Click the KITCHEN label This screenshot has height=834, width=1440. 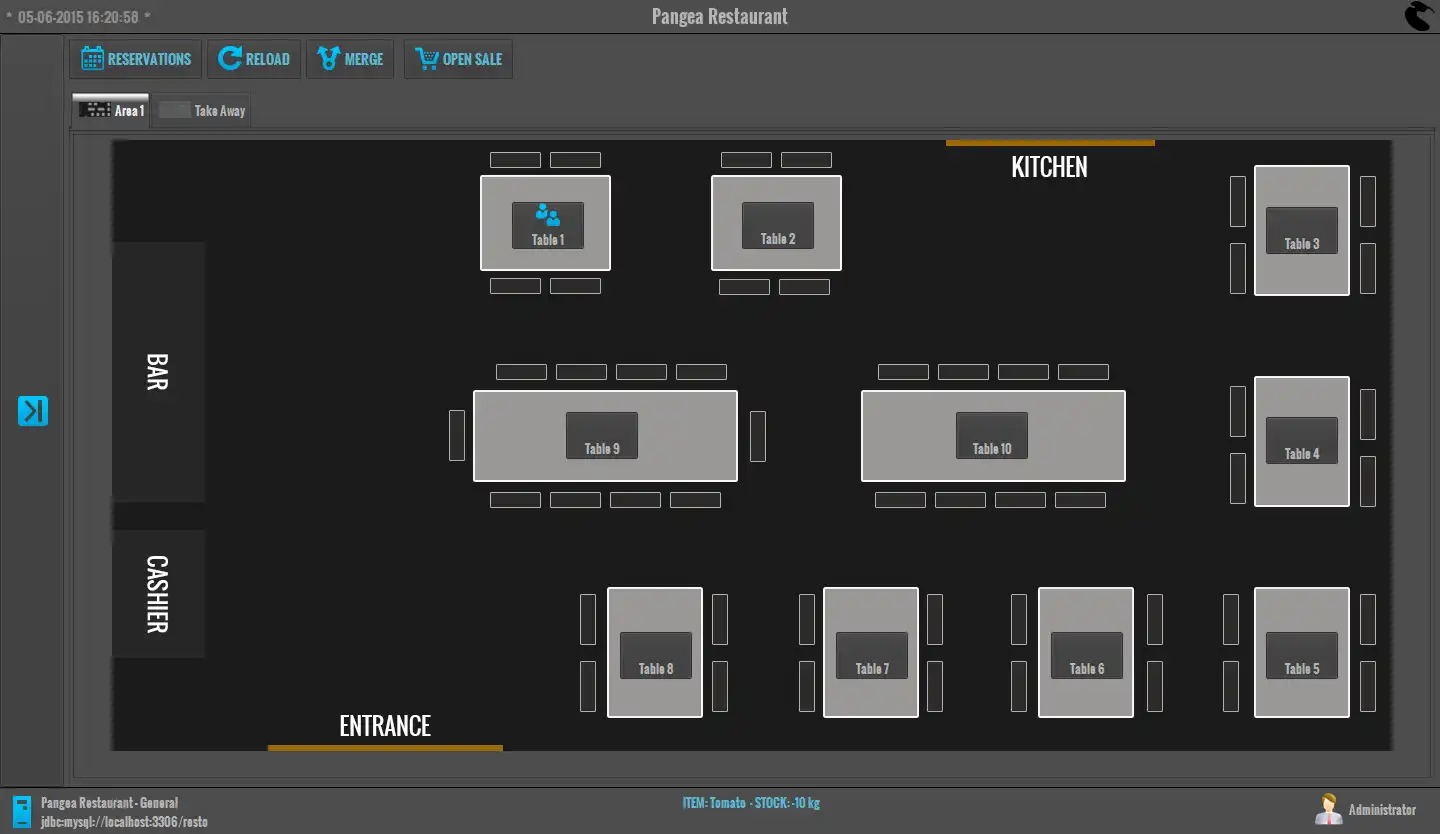[1049, 167]
